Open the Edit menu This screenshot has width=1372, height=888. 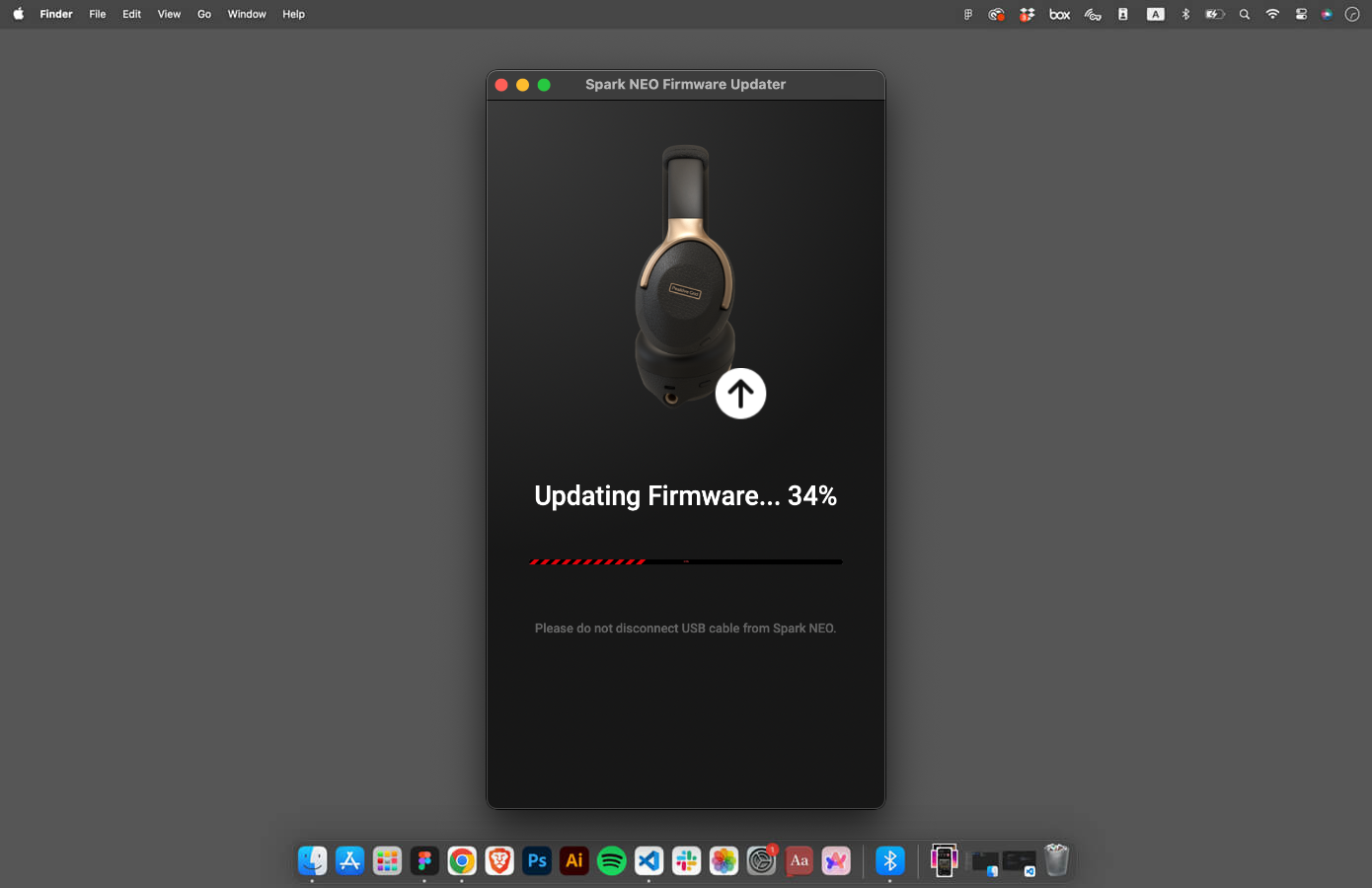tap(132, 14)
